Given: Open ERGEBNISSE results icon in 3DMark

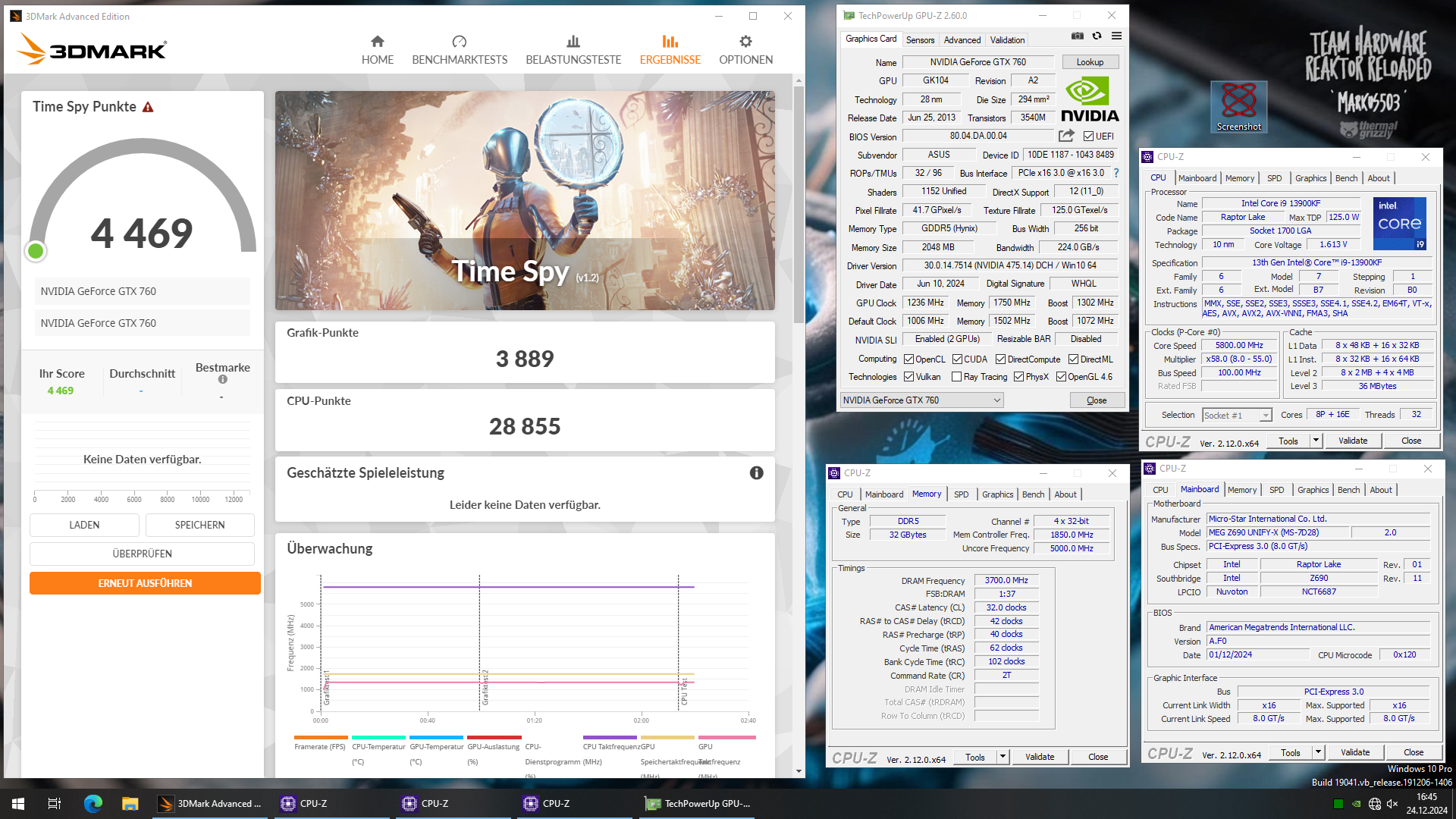Looking at the screenshot, I should (x=670, y=41).
